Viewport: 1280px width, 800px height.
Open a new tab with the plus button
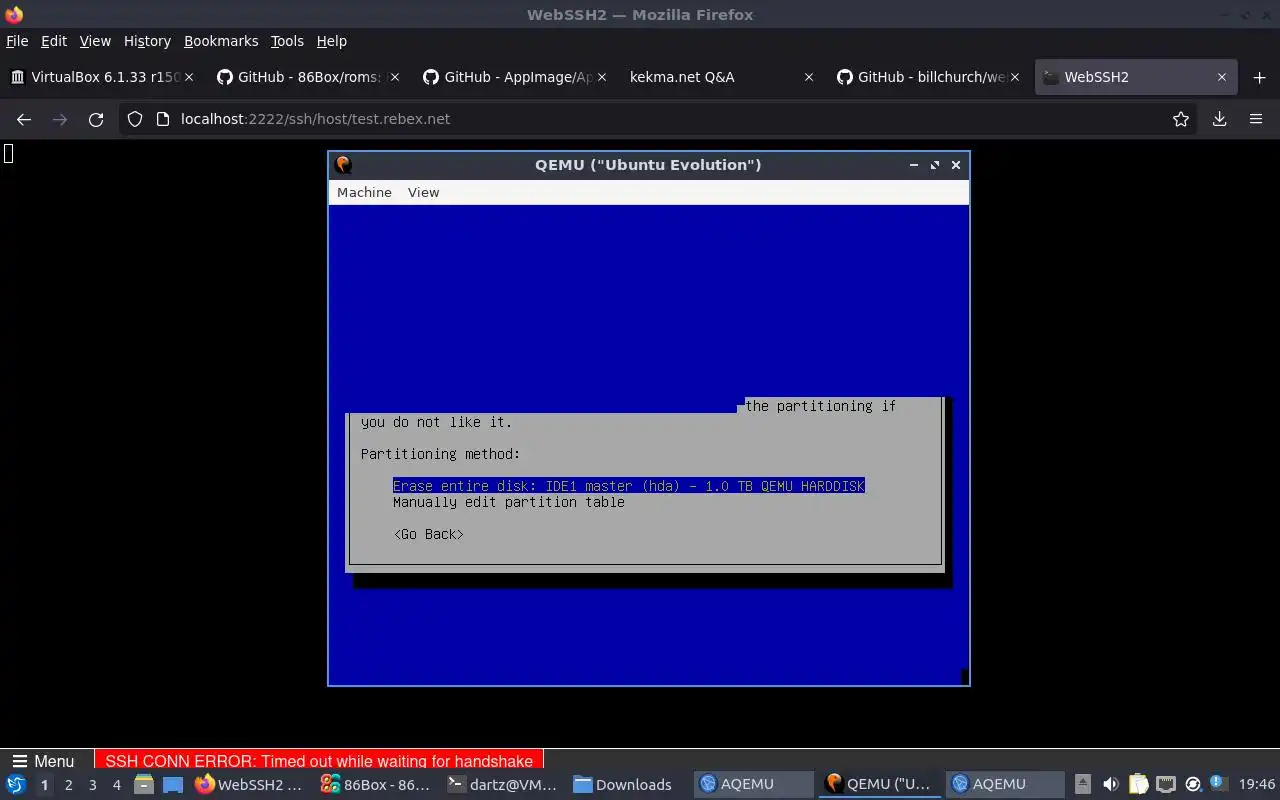click(x=1259, y=77)
